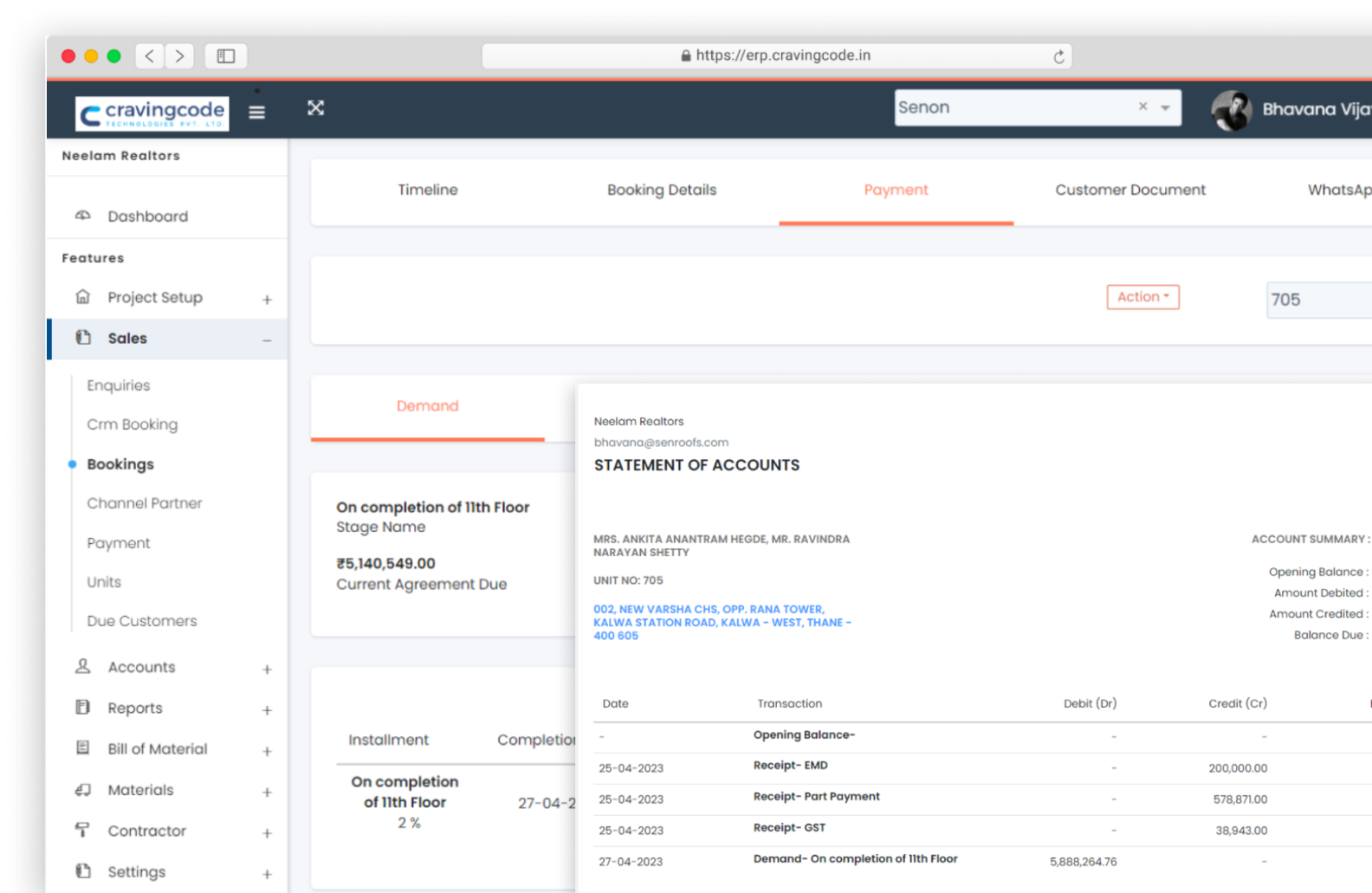Switch to the Booking Details tab
This screenshot has width=1372, height=893.
coord(662,190)
